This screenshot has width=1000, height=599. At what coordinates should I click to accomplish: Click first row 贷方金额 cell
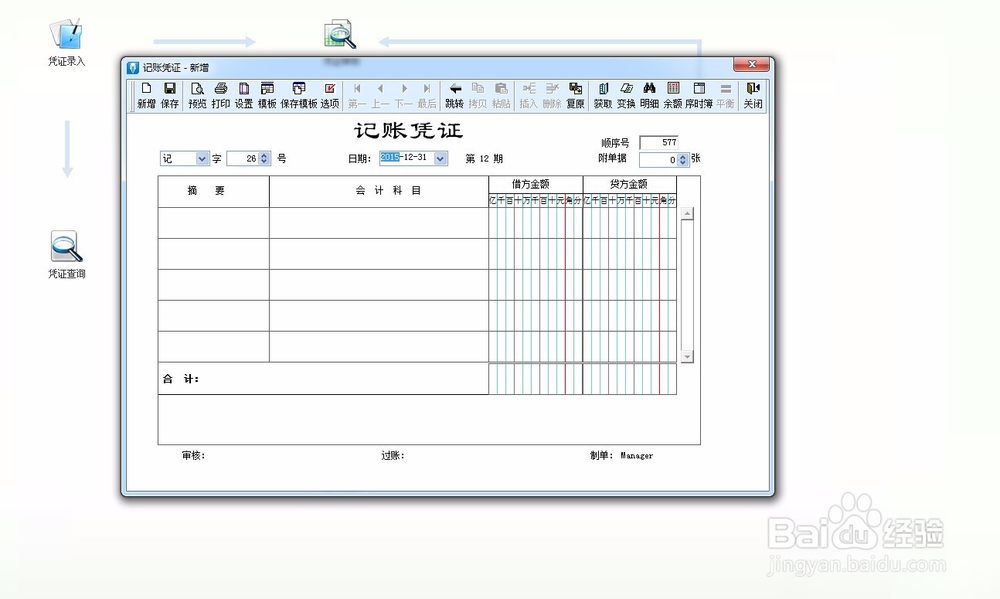(x=629, y=223)
